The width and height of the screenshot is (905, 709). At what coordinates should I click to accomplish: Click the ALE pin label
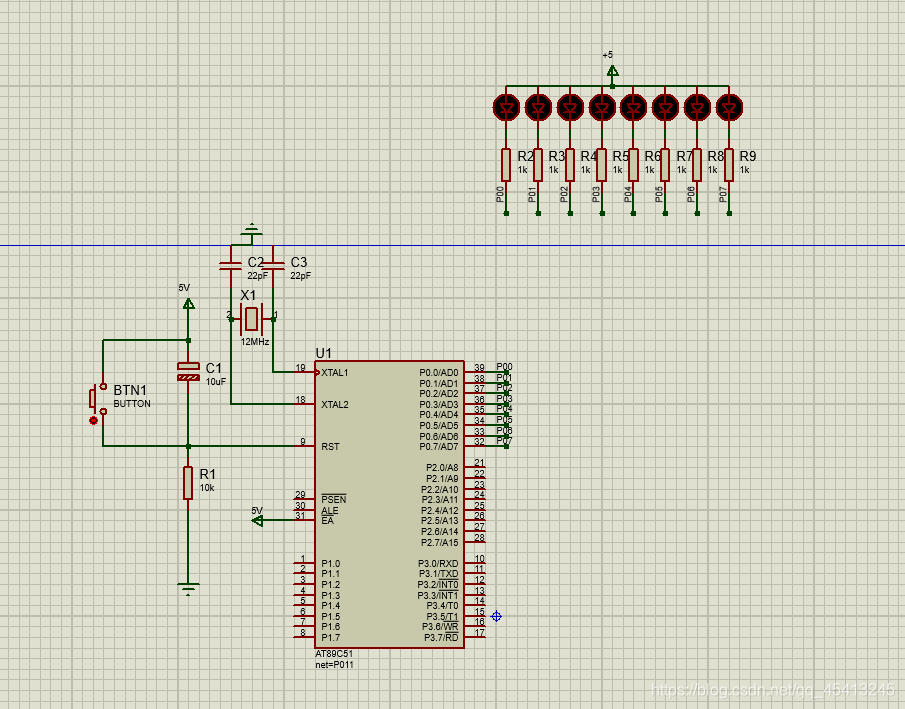click(x=330, y=510)
